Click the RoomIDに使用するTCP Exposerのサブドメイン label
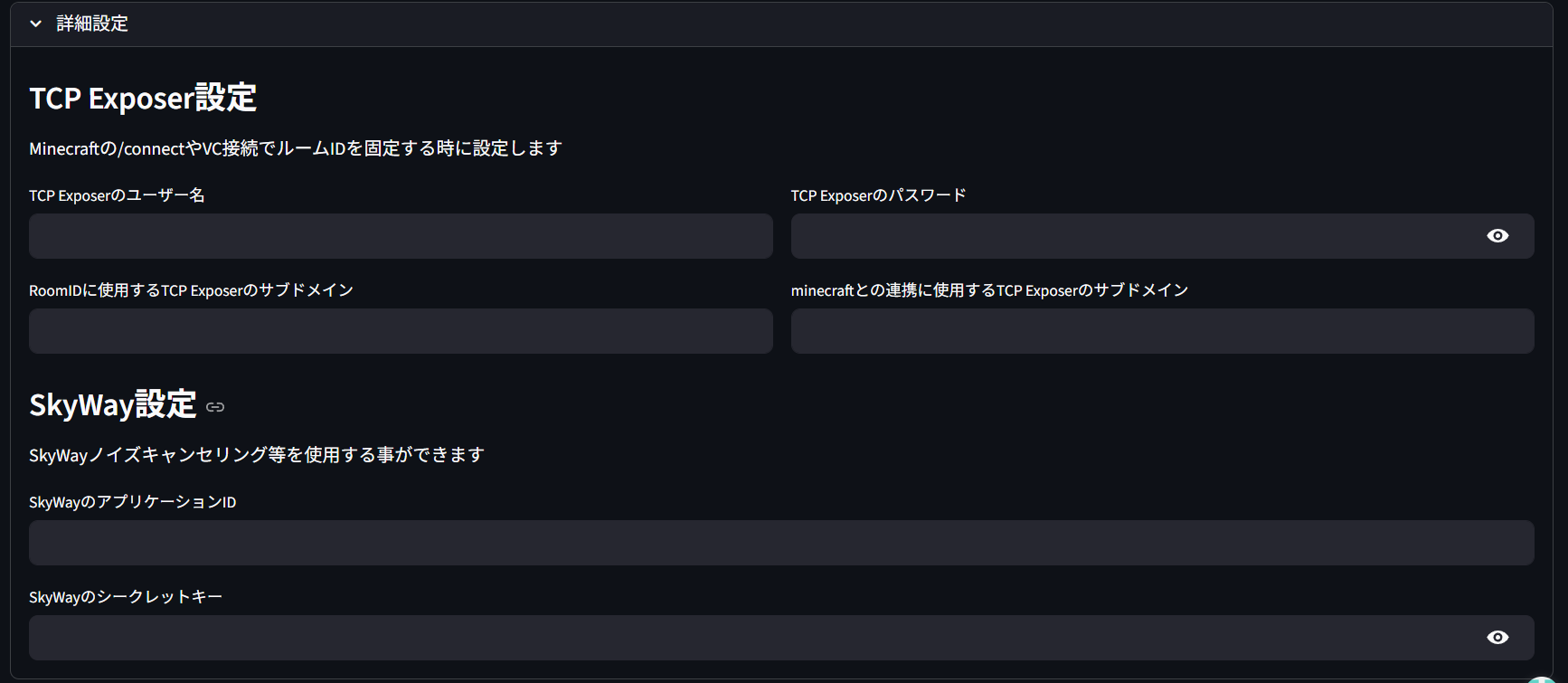1568x683 pixels. tap(191, 290)
